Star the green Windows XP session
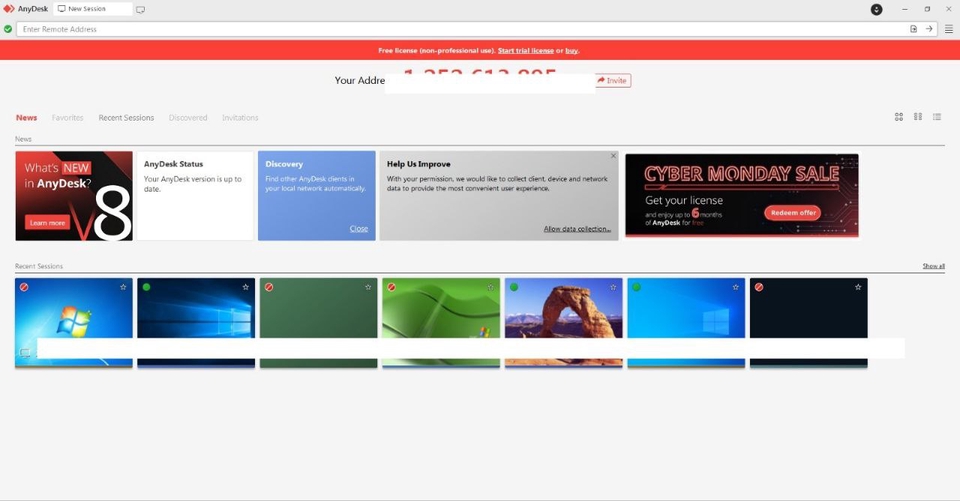This screenshot has width=960, height=501. [490, 287]
